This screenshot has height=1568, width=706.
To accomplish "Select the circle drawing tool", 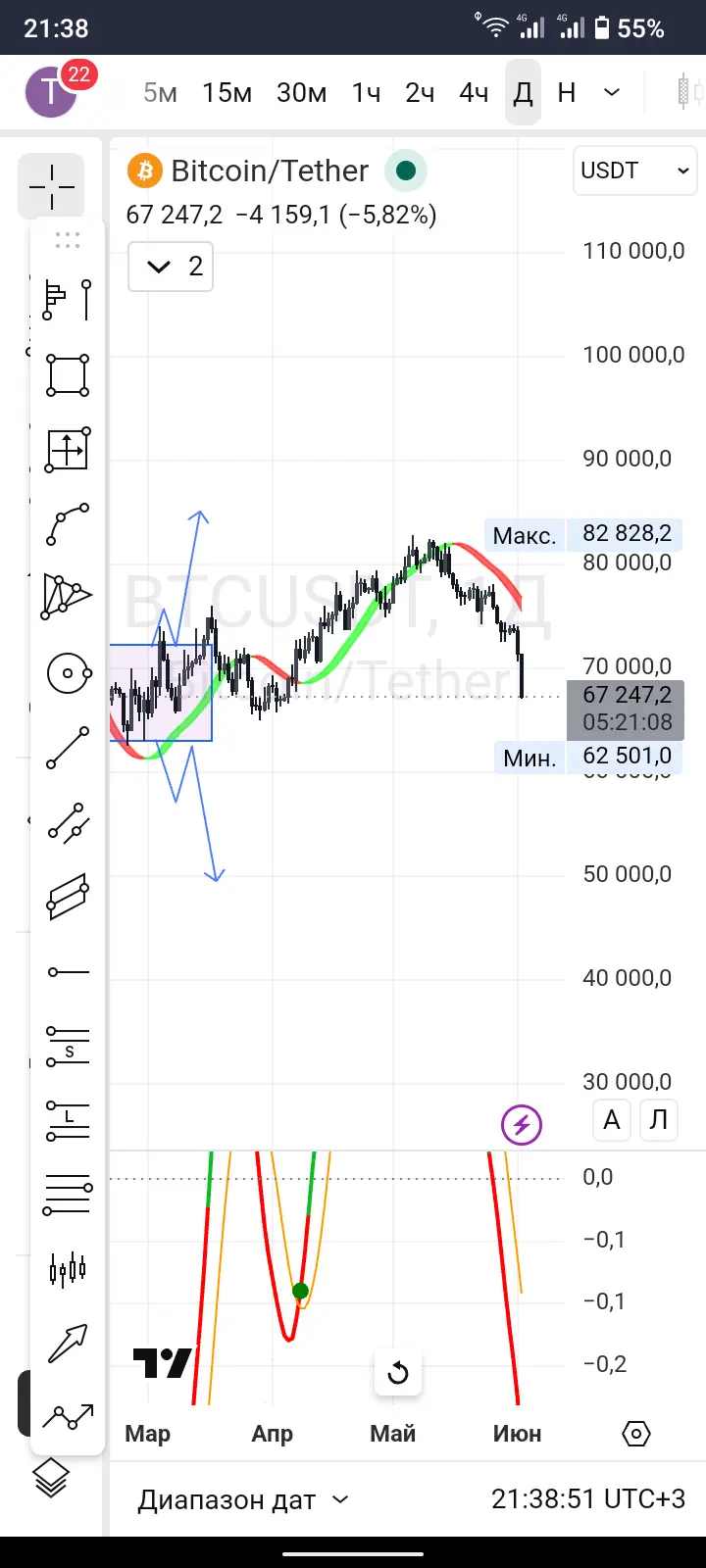I will (x=69, y=673).
